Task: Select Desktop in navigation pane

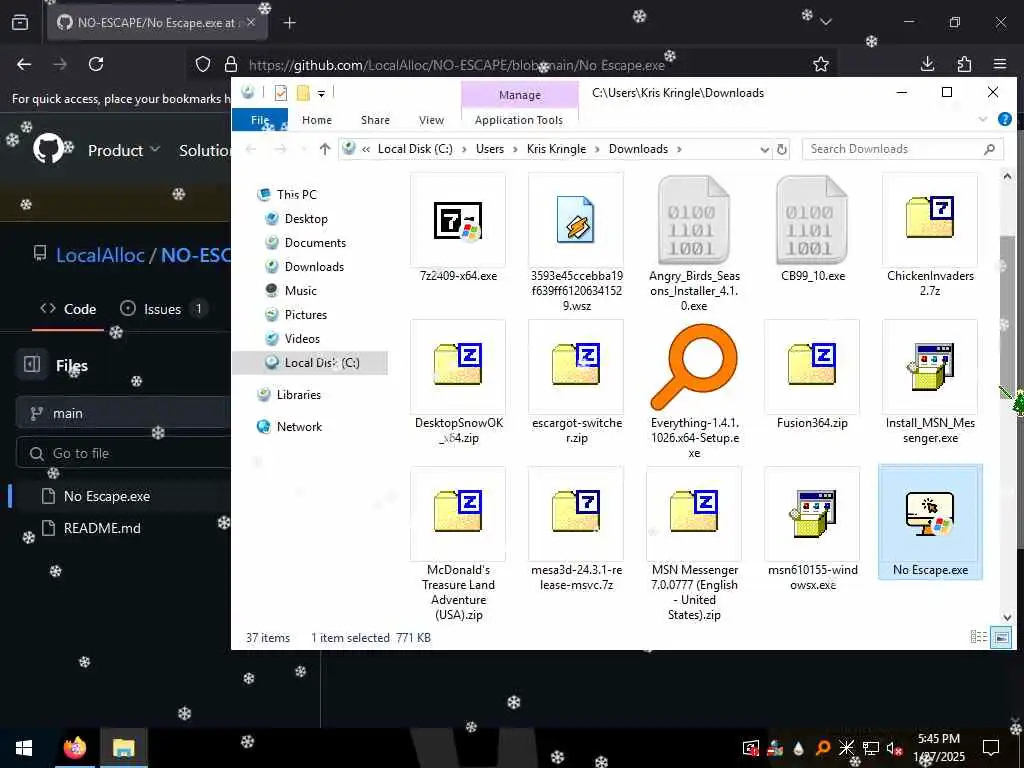Action: click(306, 219)
